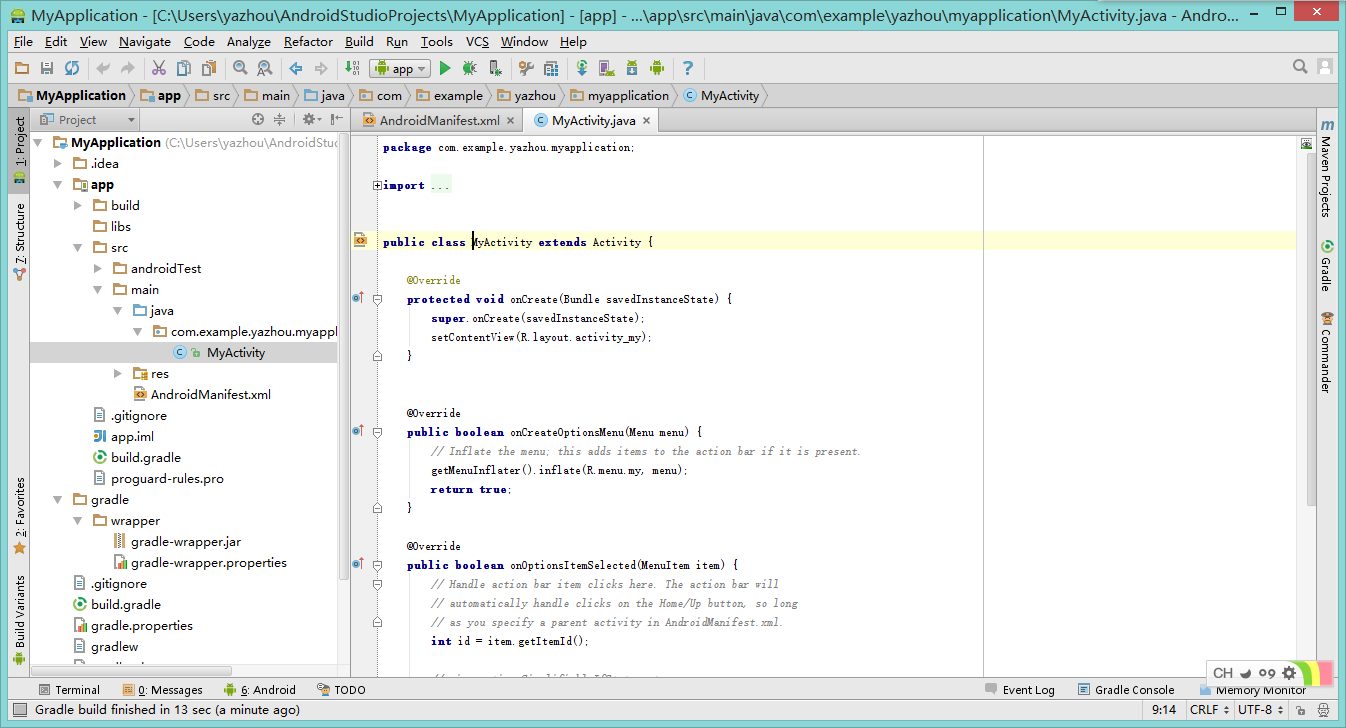Click the Cut scissors icon
1346x728 pixels.
158,68
